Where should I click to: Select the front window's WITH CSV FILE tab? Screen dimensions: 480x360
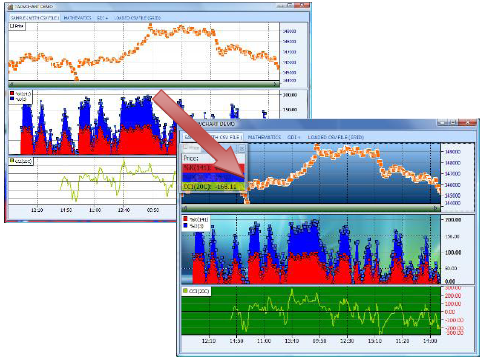[213, 137]
